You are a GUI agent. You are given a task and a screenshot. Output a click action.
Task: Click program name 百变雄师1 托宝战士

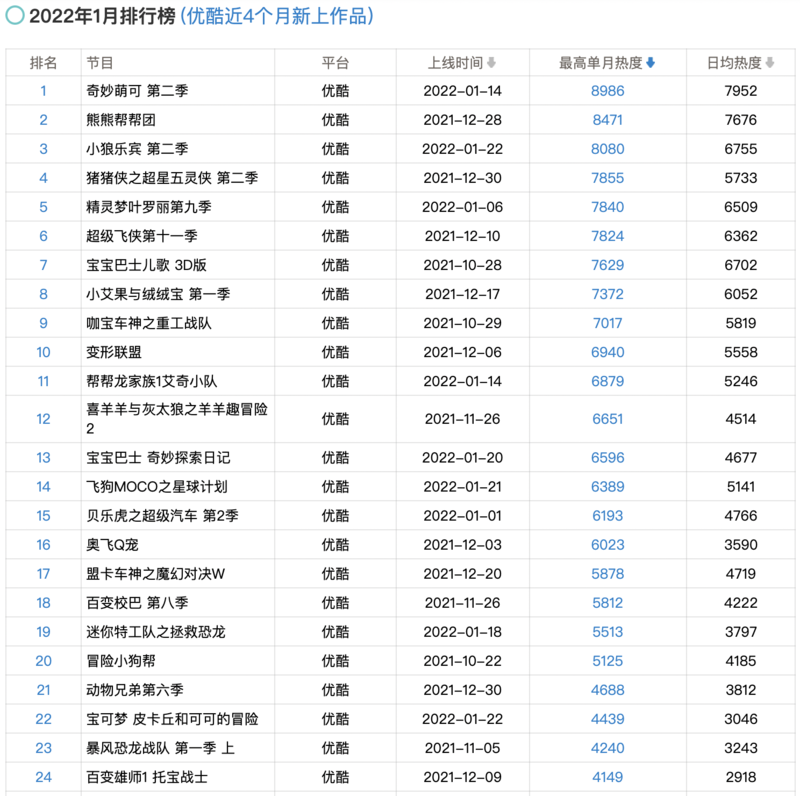point(147,777)
